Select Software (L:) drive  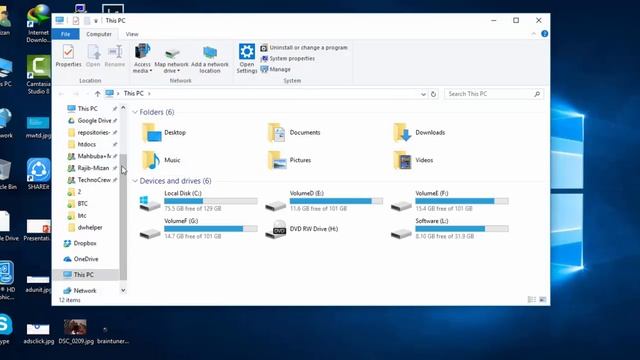click(x=450, y=229)
